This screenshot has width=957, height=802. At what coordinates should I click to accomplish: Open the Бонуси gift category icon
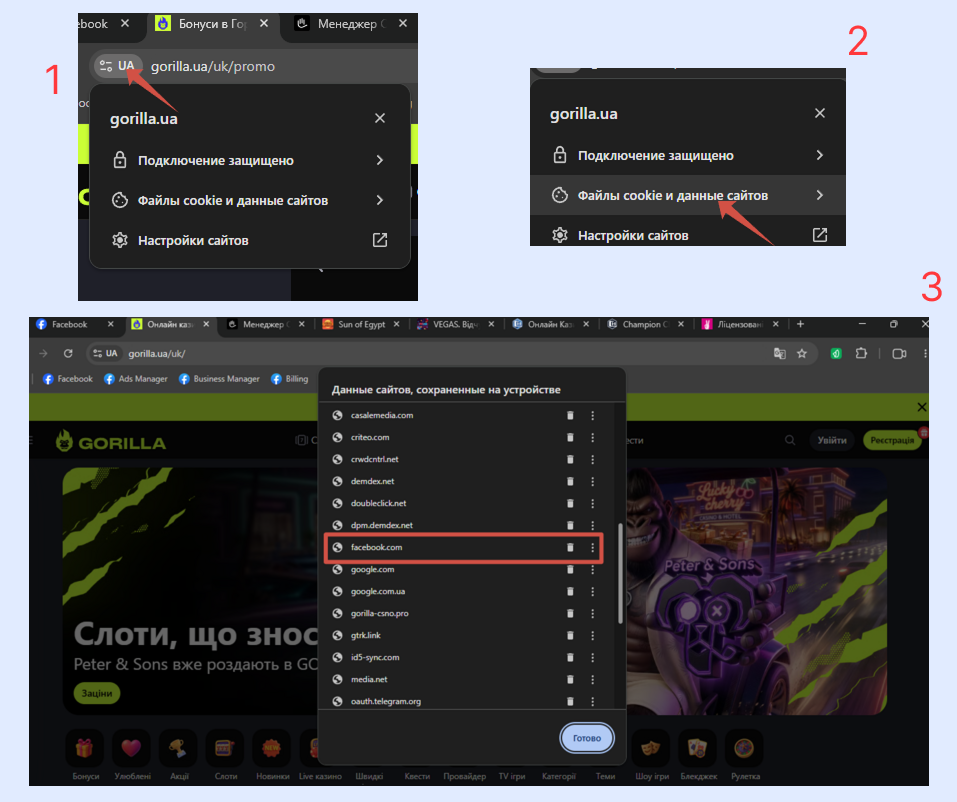tap(84, 748)
